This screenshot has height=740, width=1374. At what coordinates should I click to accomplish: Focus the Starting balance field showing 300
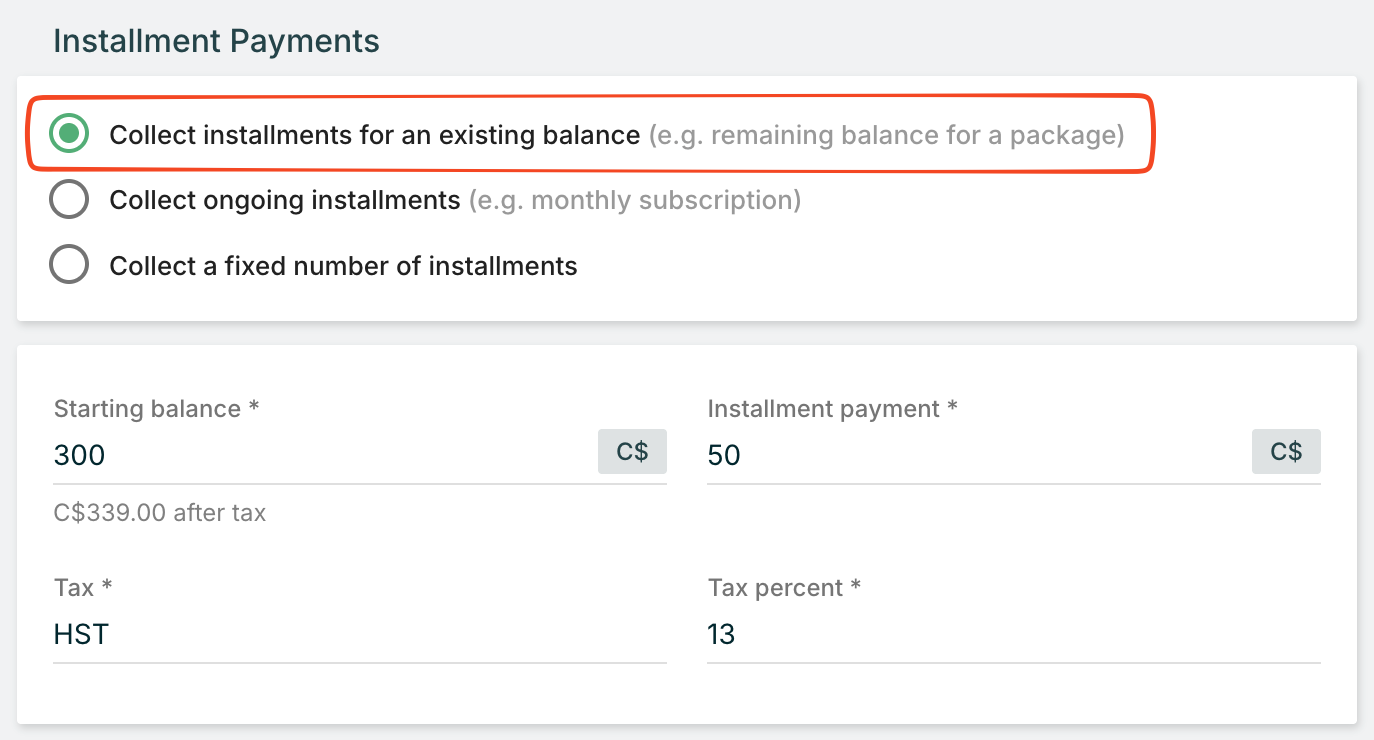tap(320, 456)
